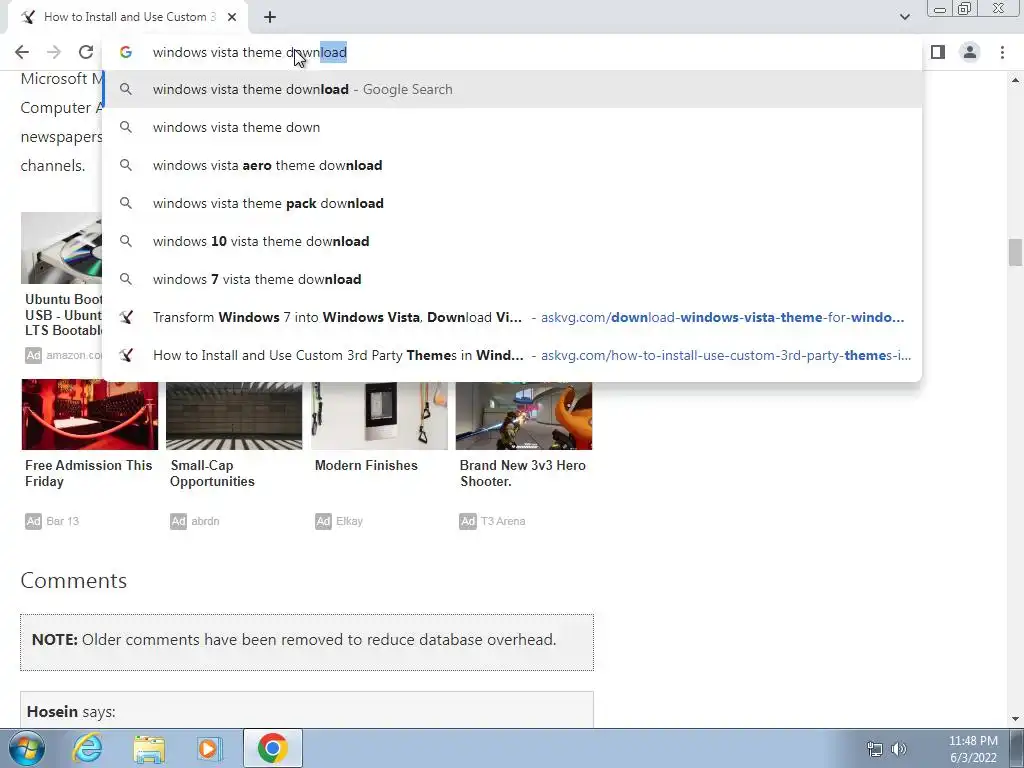Launch Internet Explorer from the taskbar
1024x768 pixels.
[x=88, y=748]
